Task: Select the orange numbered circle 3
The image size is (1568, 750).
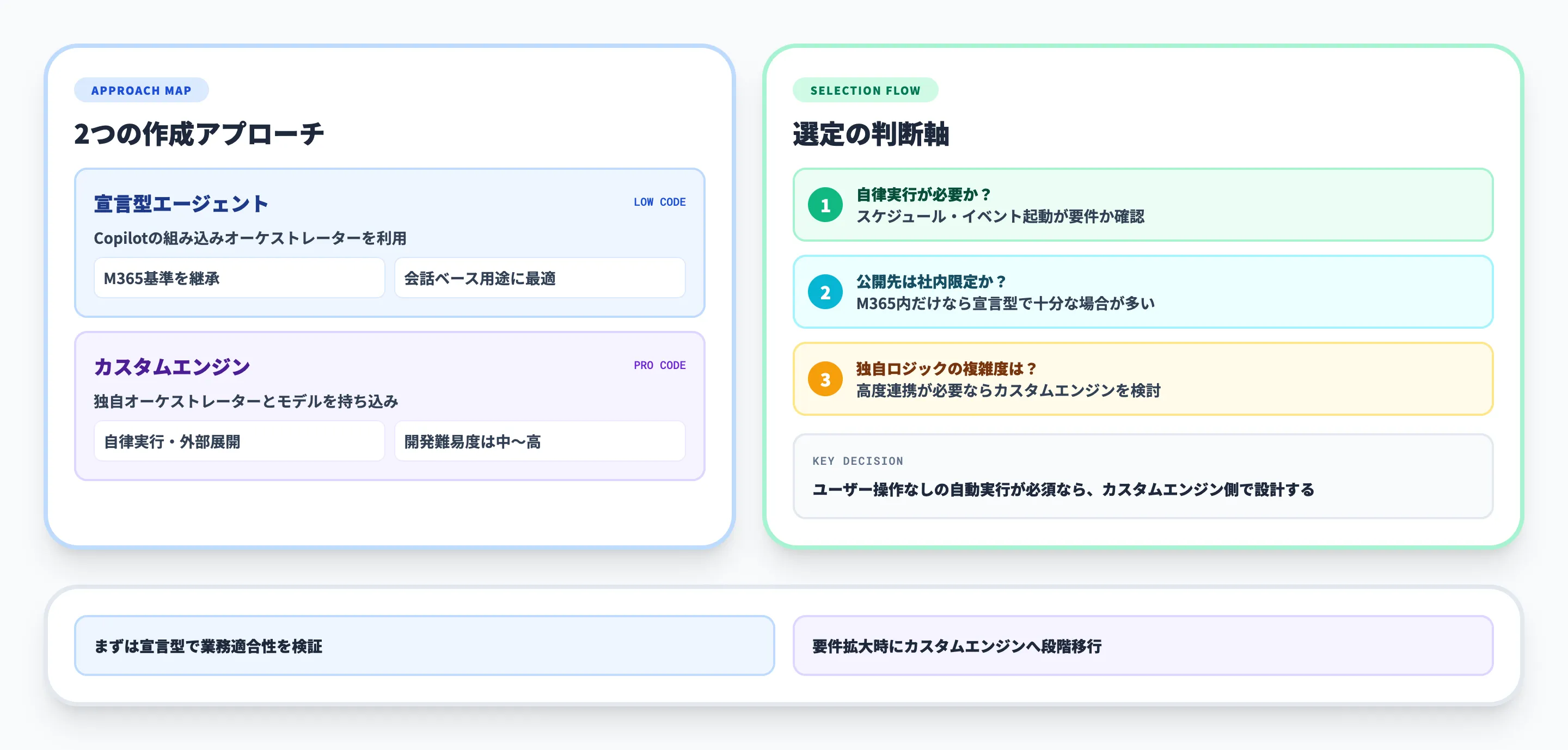Action: pos(826,379)
